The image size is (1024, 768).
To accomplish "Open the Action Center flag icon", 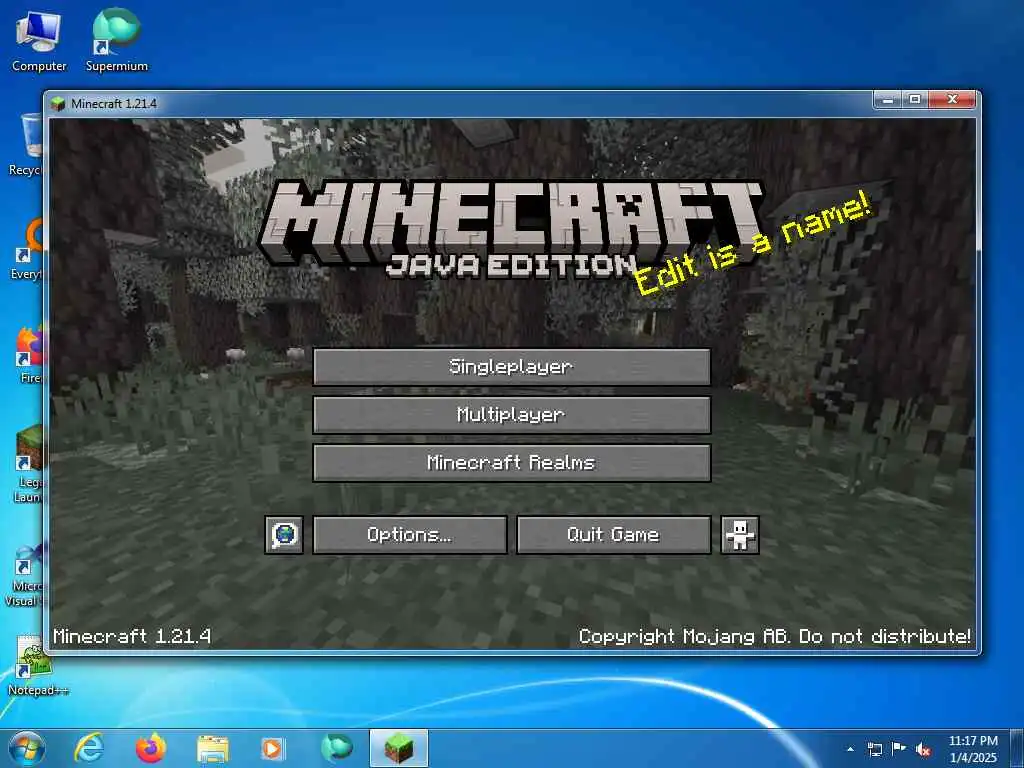I will [x=899, y=749].
